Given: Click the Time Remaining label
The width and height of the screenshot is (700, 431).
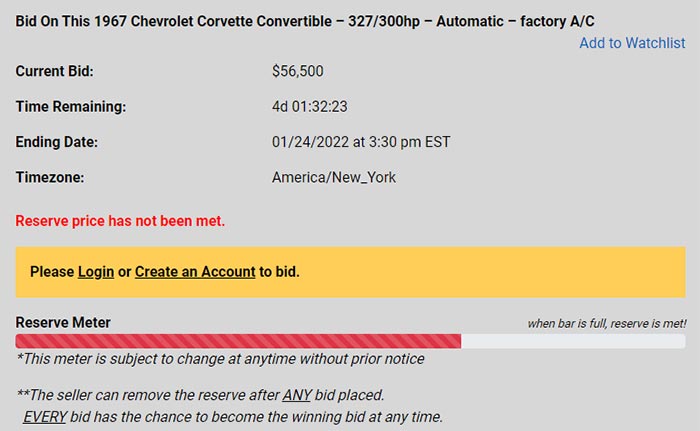Looking at the screenshot, I should 71,106.
